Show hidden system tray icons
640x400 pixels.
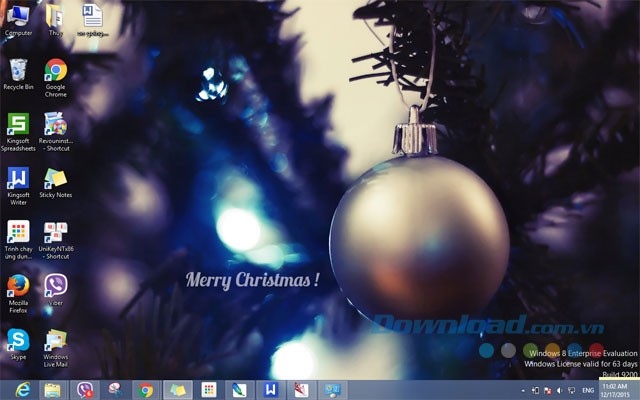[x=524, y=391]
